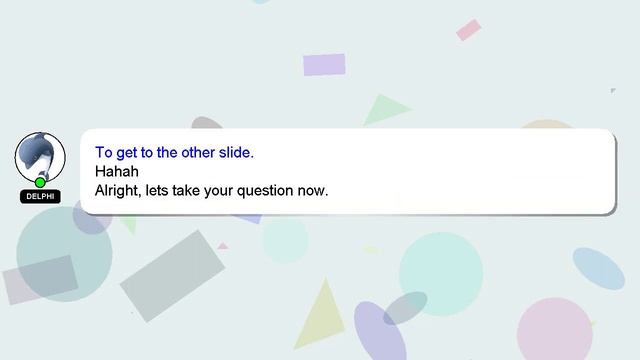The width and height of the screenshot is (640, 360).
Task: Click the pink tilted rectangle at top
Action: [x=469, y=30]
